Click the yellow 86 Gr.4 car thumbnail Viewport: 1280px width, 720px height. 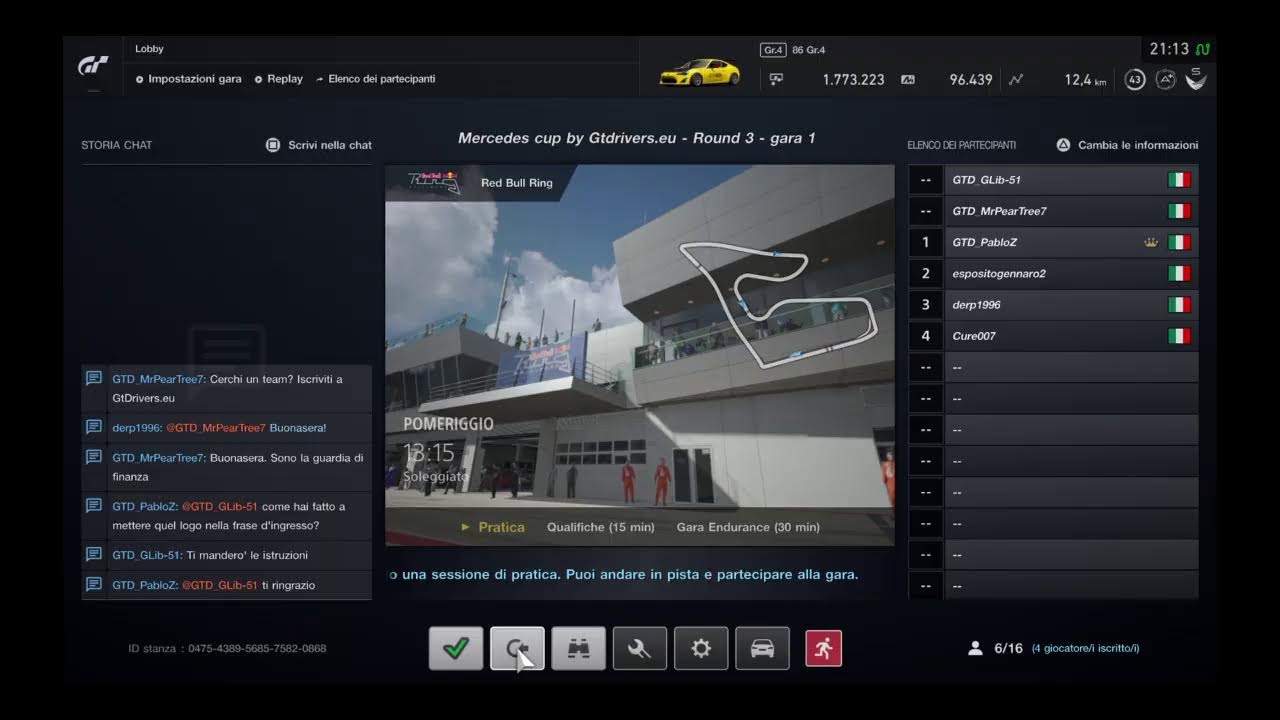700,72
